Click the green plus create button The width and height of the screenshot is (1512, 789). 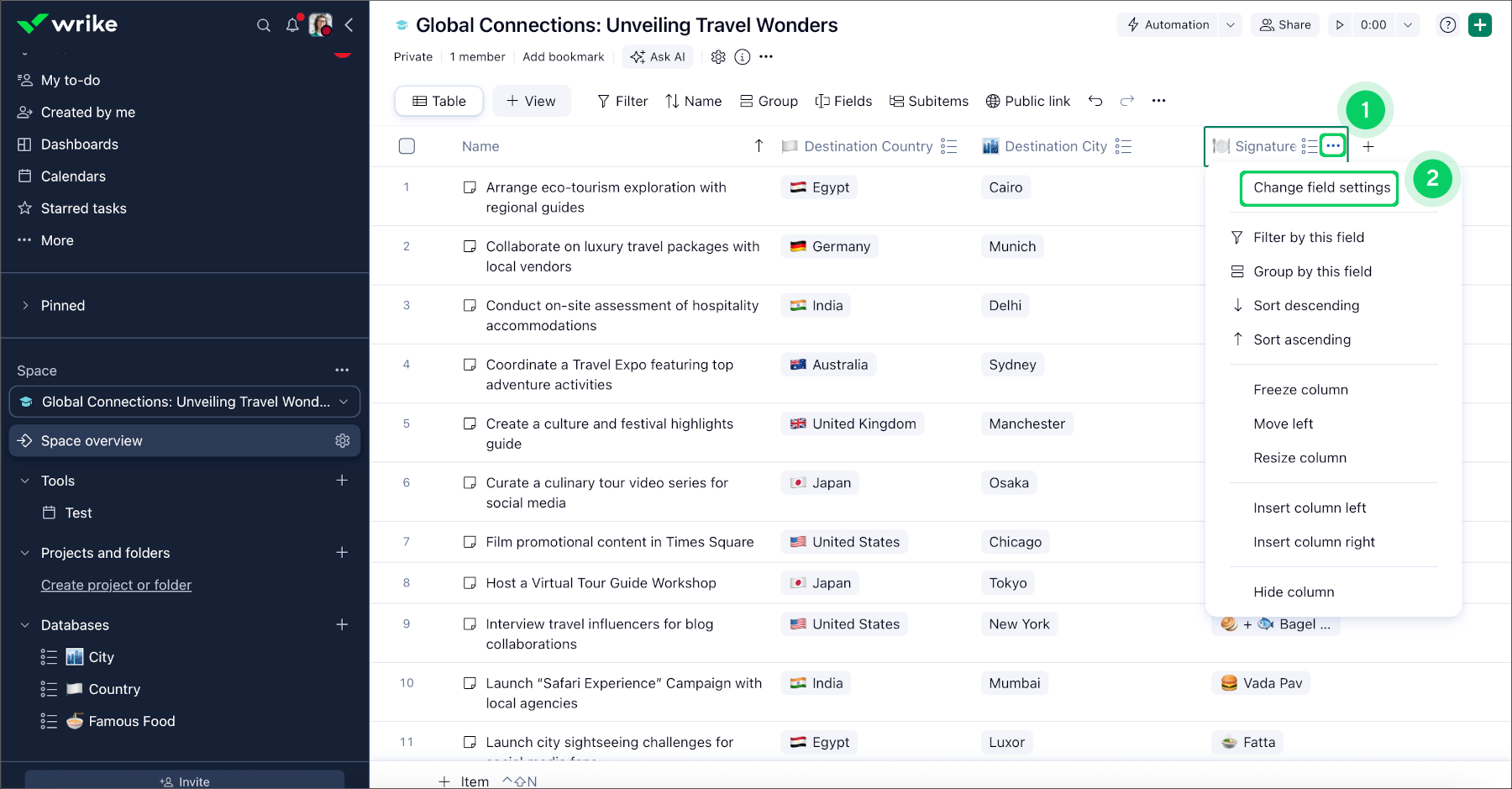point(1480,25)
